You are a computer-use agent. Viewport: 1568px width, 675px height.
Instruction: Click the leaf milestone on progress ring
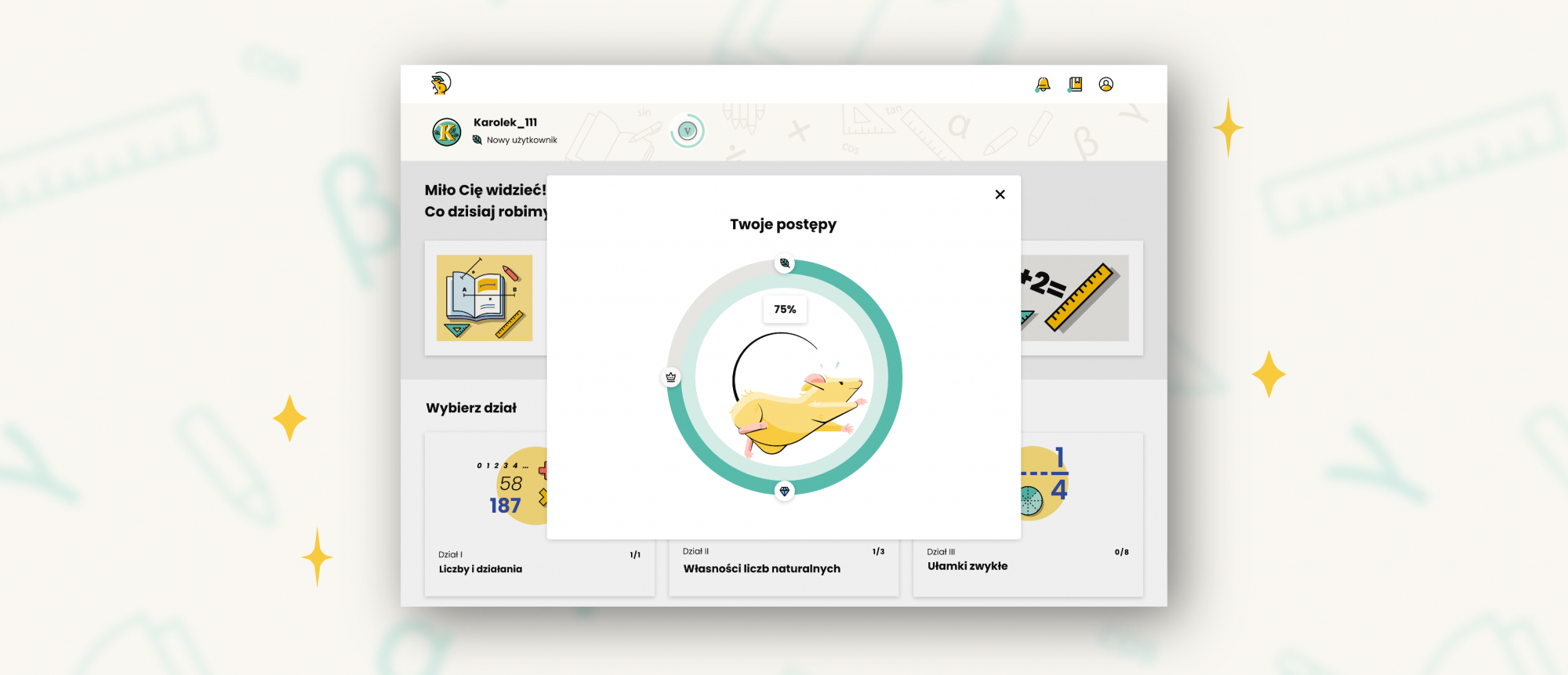(785, 263)
